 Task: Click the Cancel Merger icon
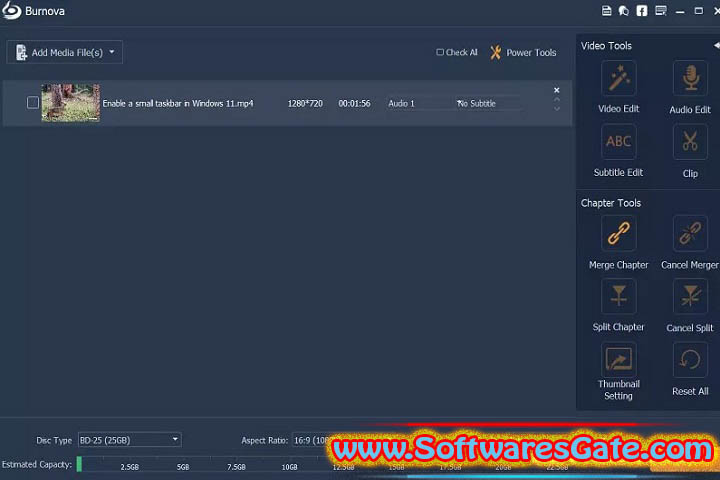(690, 233)
